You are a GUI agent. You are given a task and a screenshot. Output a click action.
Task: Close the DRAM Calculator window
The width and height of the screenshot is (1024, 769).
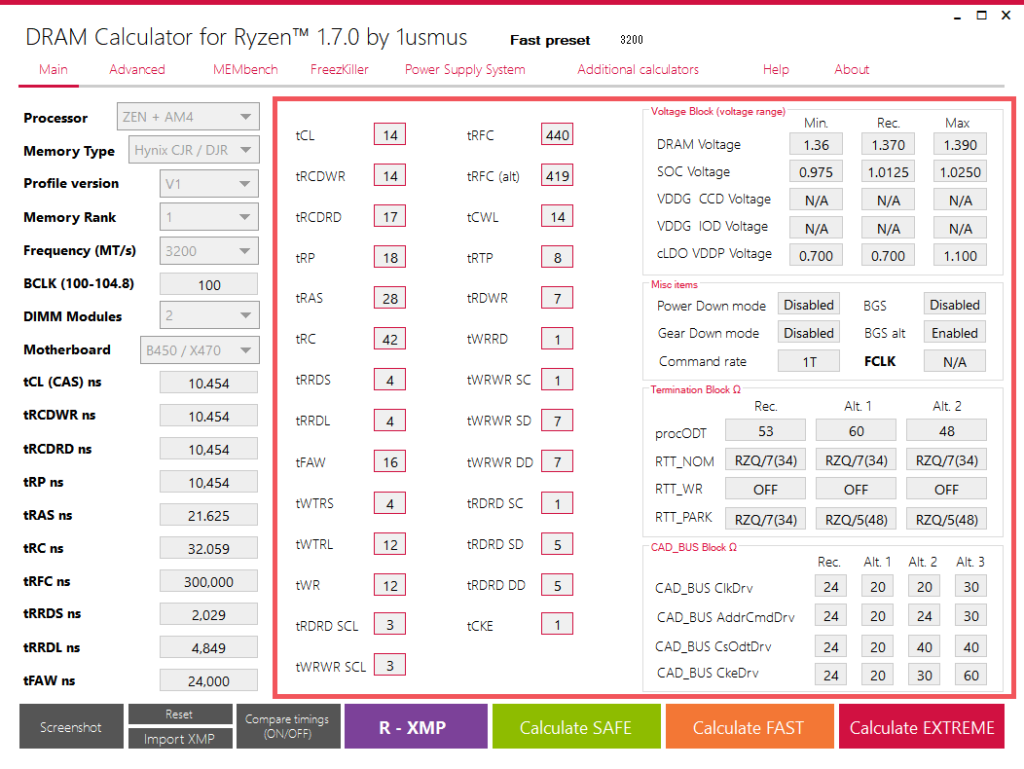coord(1006,16)
